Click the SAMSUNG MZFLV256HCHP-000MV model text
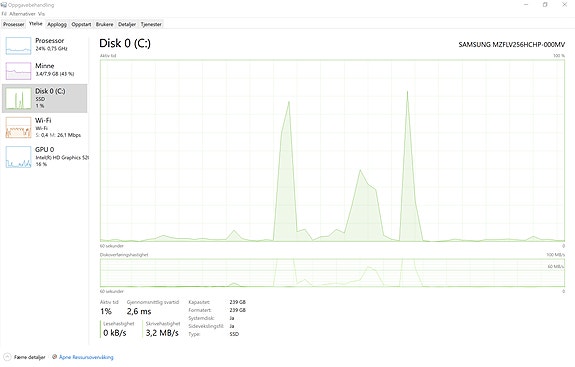The height and width of the screenshot is (367, 575). [512, 44]
